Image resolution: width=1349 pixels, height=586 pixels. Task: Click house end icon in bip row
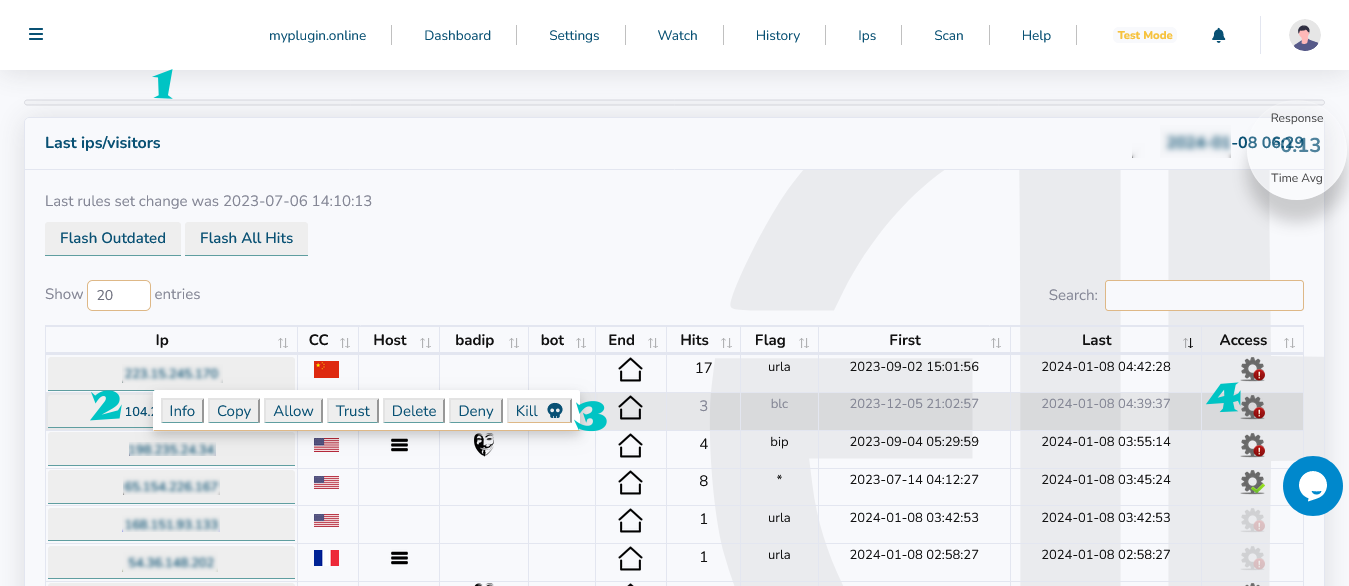[x=630, y=444]
